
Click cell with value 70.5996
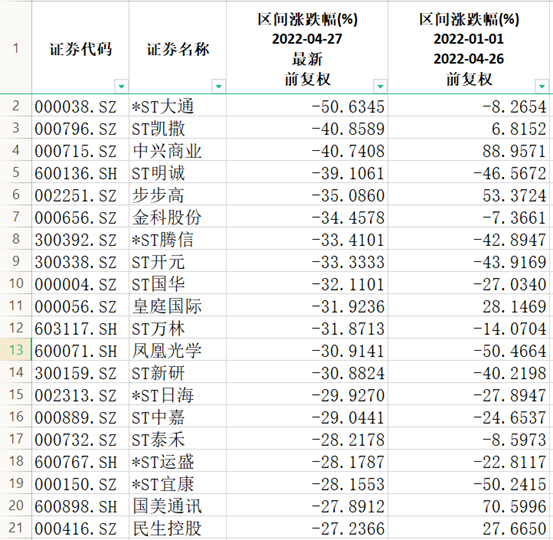click(469, 506)
